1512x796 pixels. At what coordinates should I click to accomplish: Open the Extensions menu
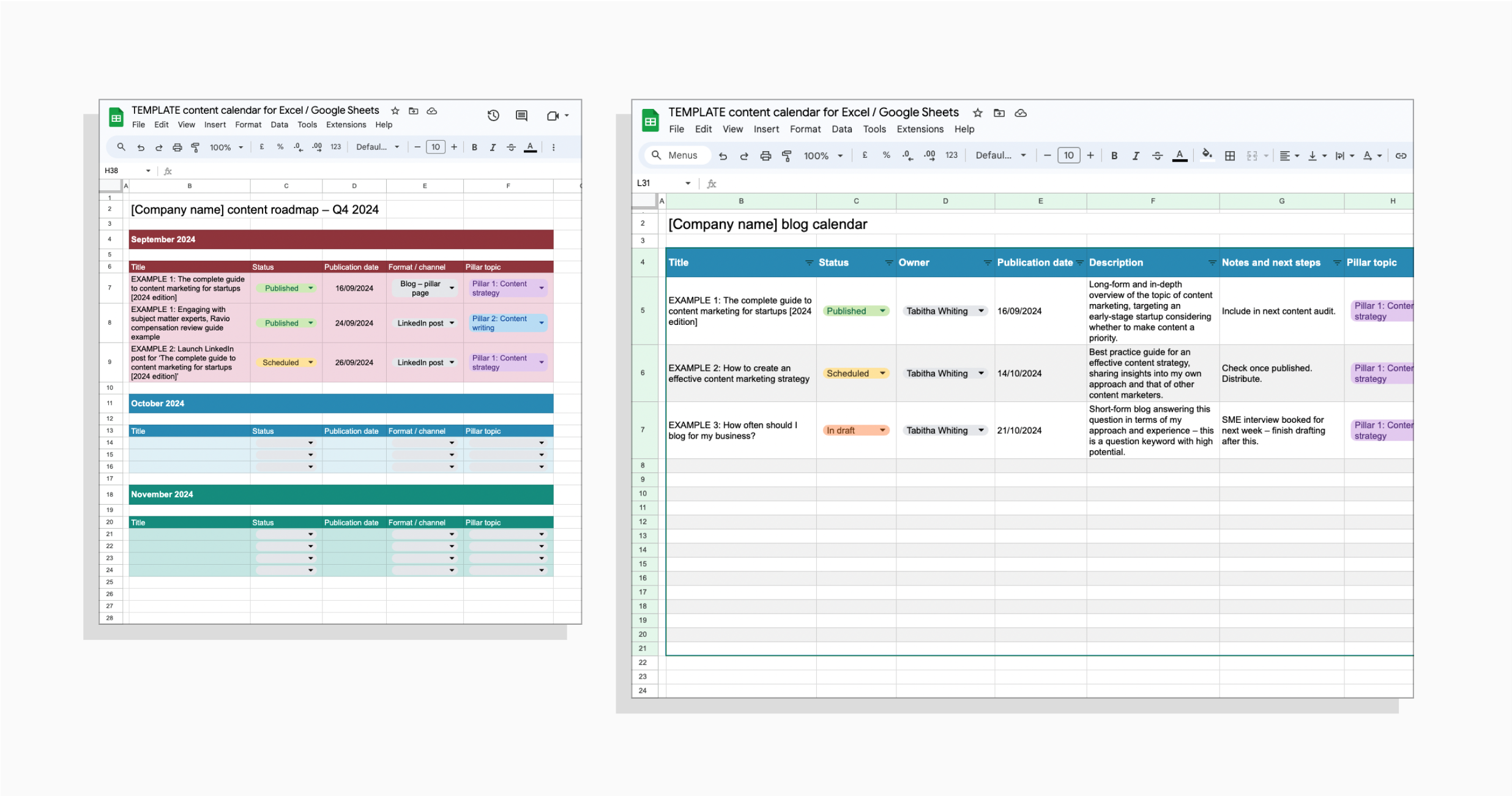pyautogui.click(x=920, y=129)
